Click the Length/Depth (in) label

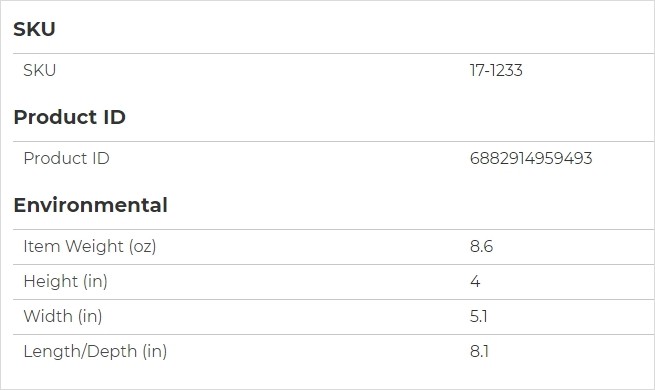pos(95,351)
